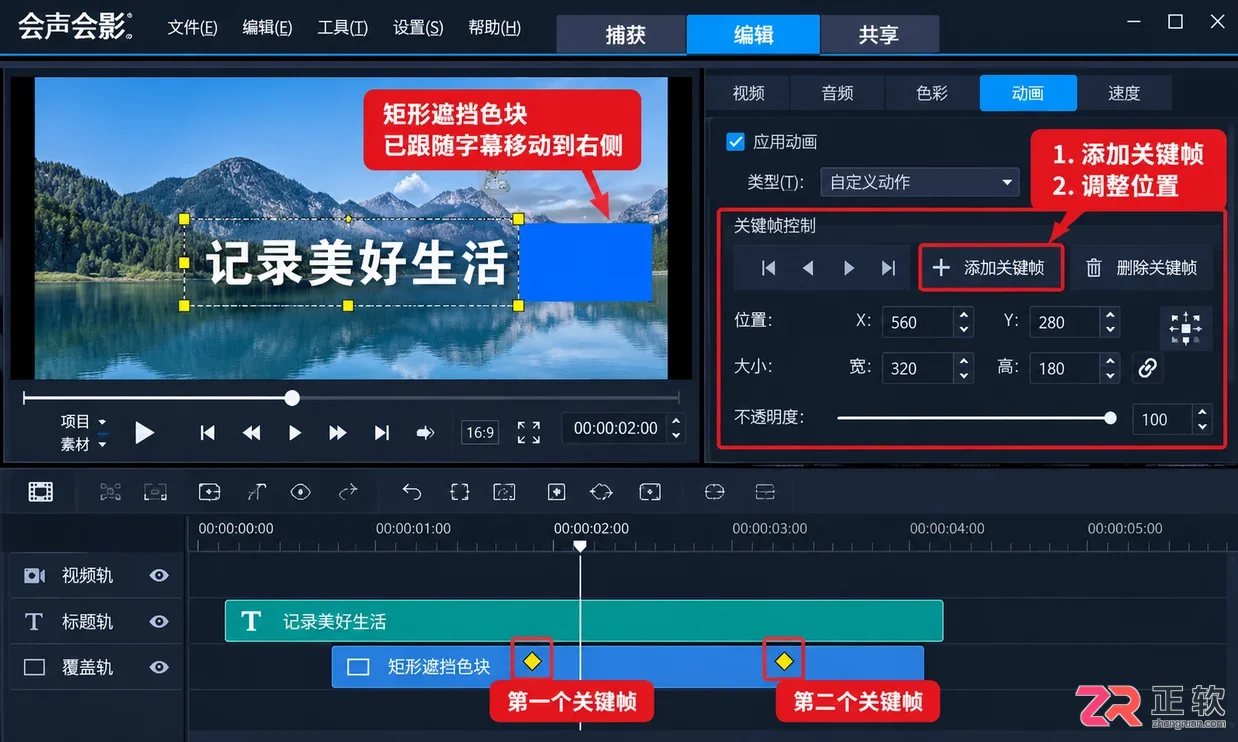Hide the 覆盖轨 track with eye icon
Viewport: 1238px width, 742px height.
click(159, 667)
